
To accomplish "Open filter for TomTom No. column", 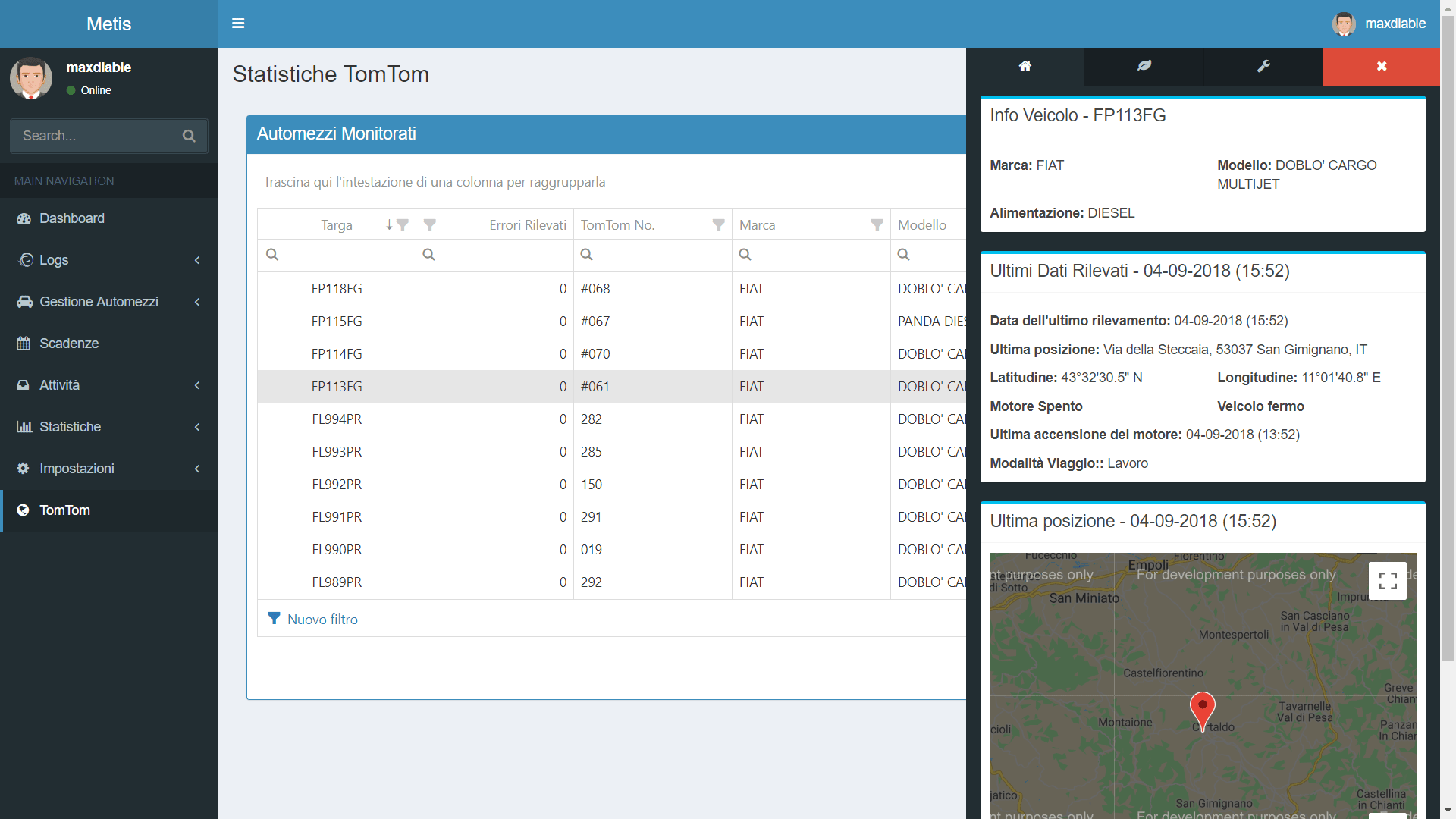I will pyautogui.click(x=718, y=225).
